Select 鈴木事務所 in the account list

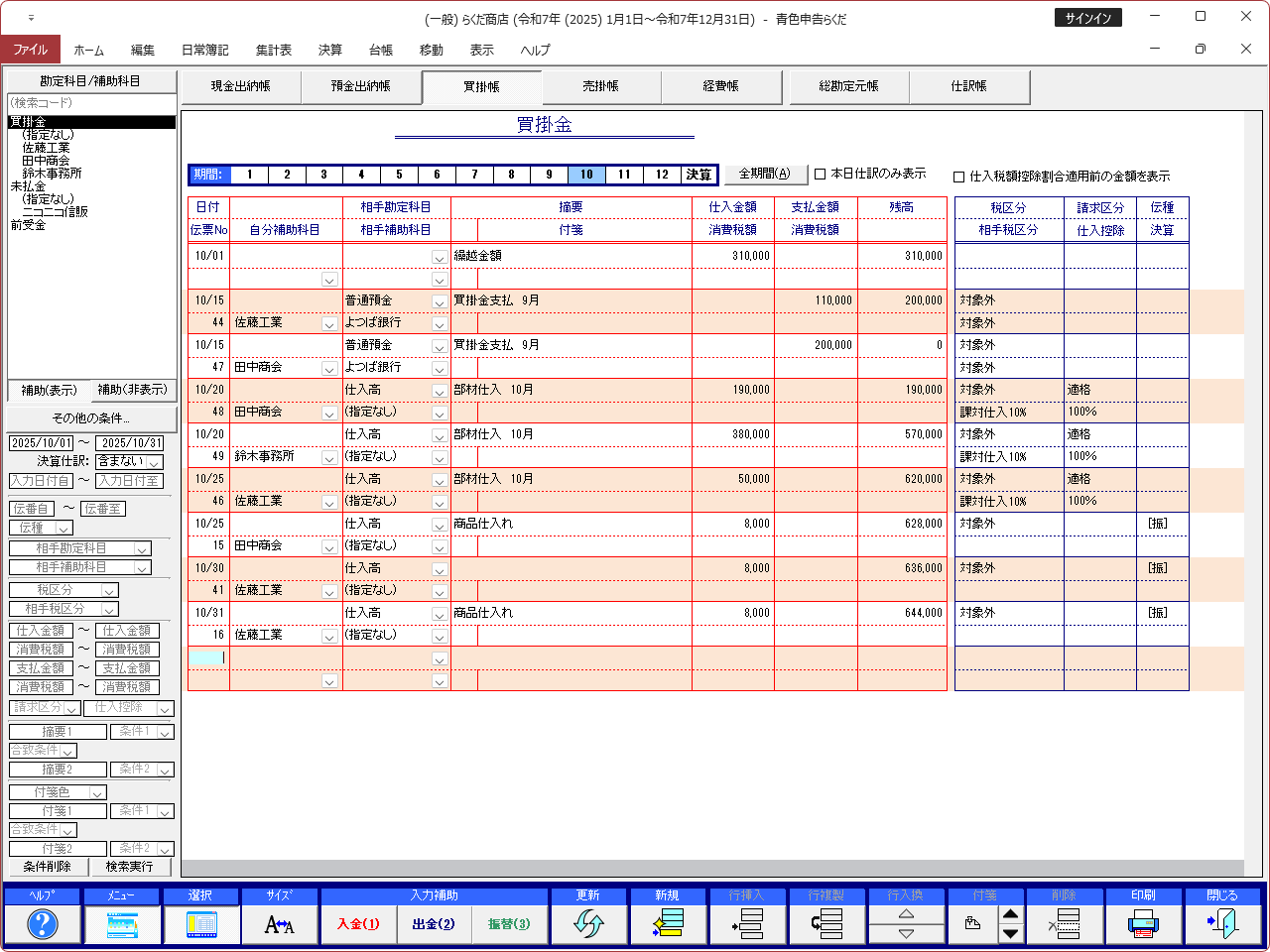pyautogui.click(x=52, y=174)
